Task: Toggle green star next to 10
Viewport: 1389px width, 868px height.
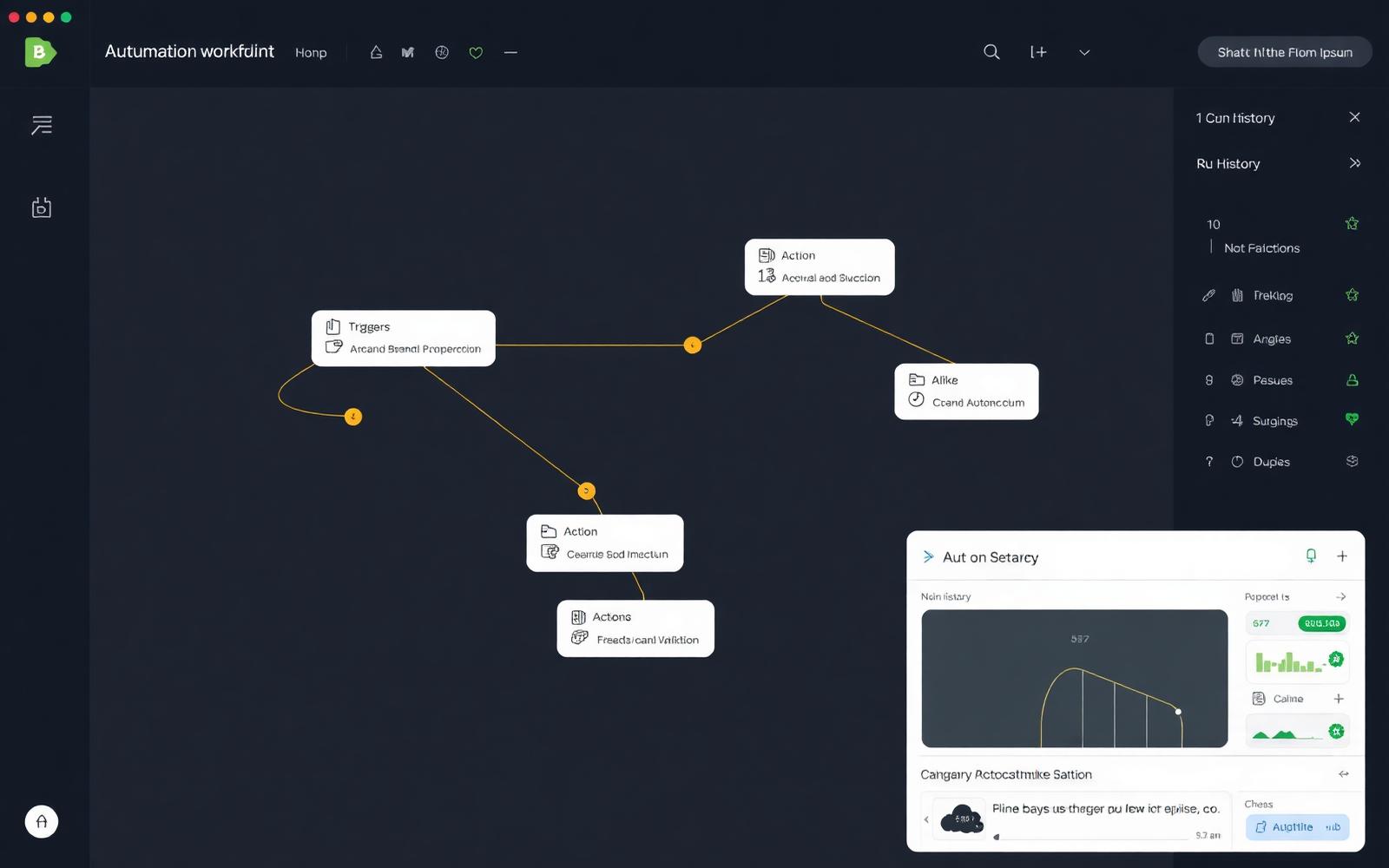Action: (1352, 224)
